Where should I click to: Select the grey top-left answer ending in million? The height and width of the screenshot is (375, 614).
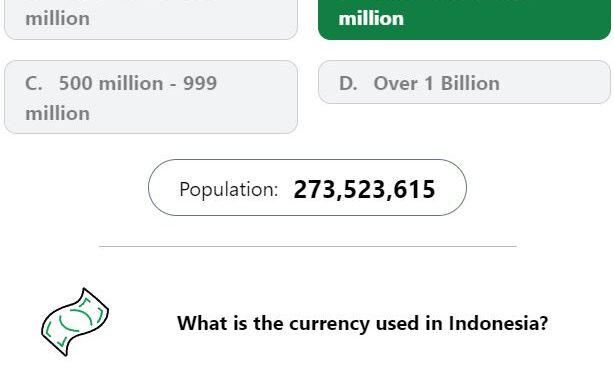151,20
